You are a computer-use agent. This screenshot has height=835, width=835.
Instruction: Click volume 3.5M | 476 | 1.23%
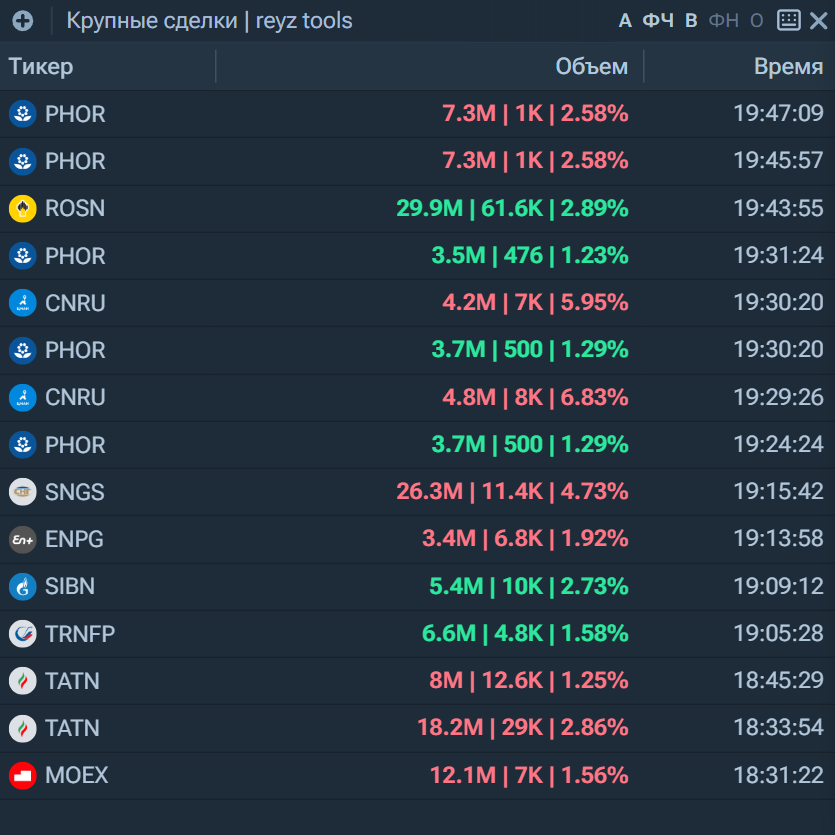530,256
